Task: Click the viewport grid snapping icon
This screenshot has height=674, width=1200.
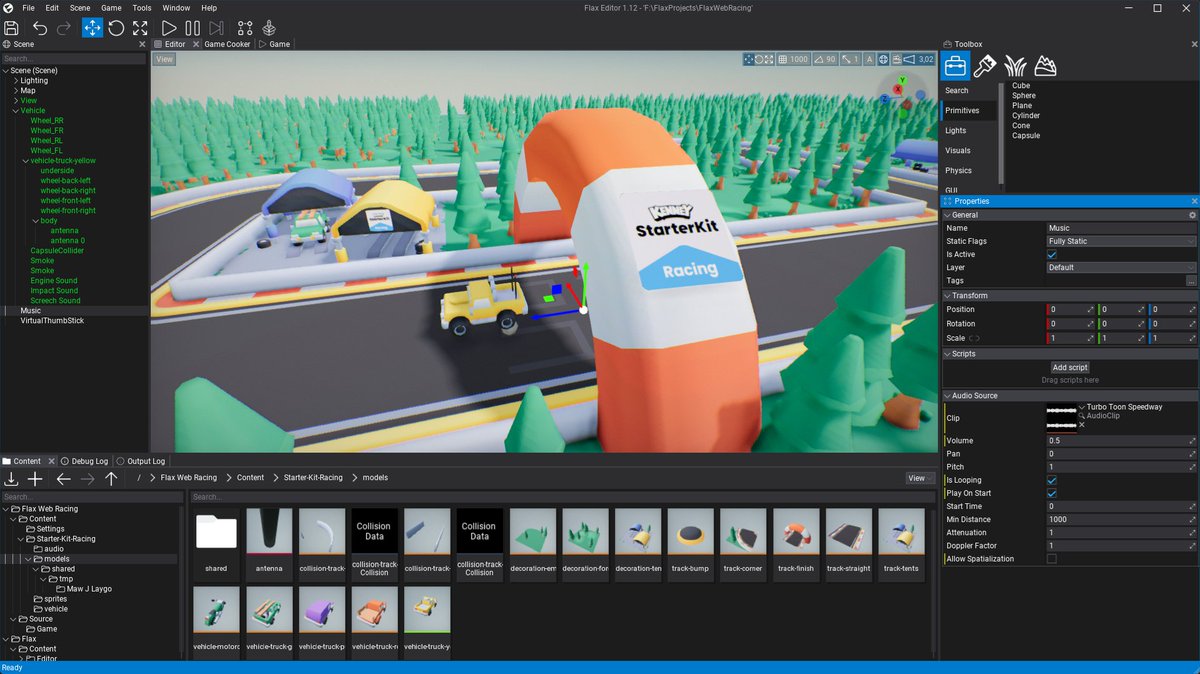Action: [x=782, y=59]
